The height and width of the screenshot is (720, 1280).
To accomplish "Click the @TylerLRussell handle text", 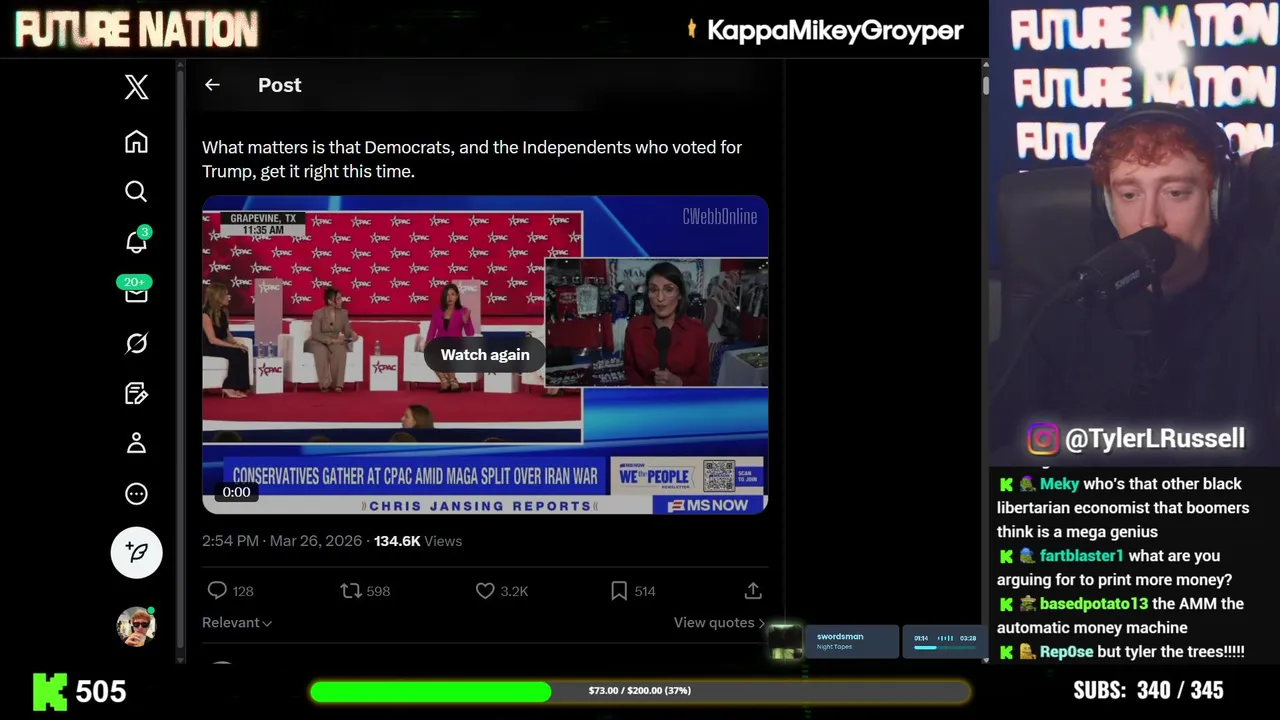I will [x=1155, y=439].
